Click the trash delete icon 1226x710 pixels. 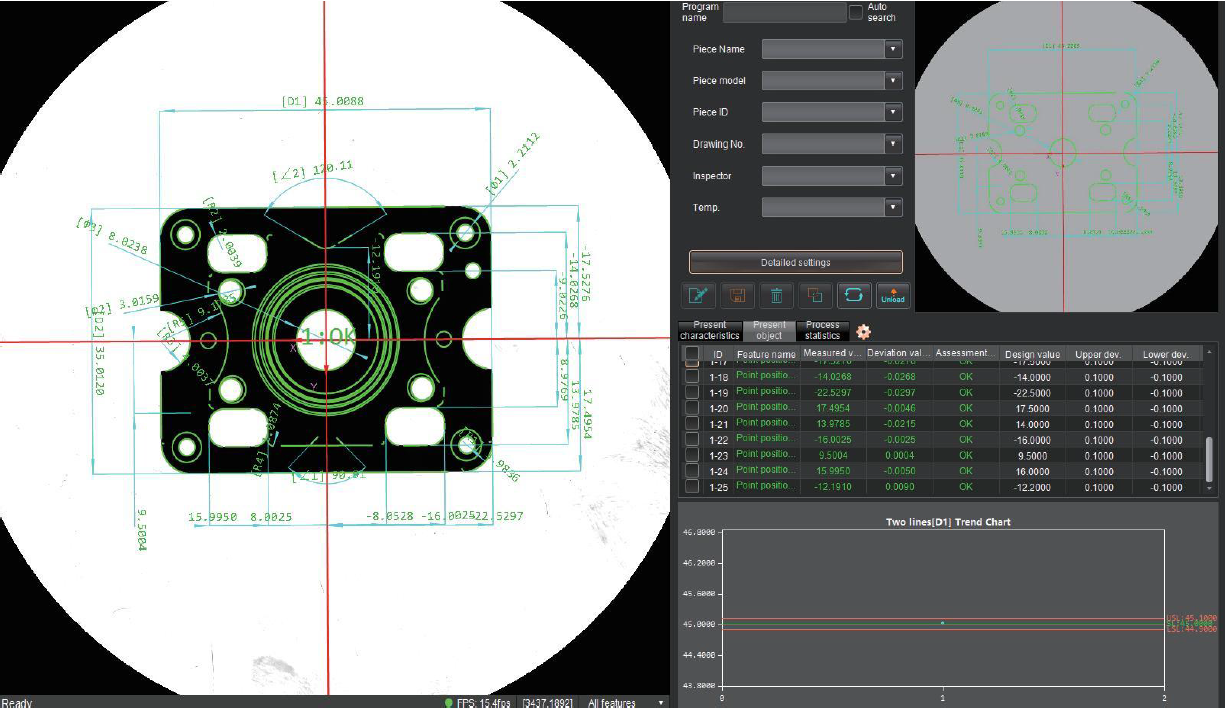click(x=776, y=295)
